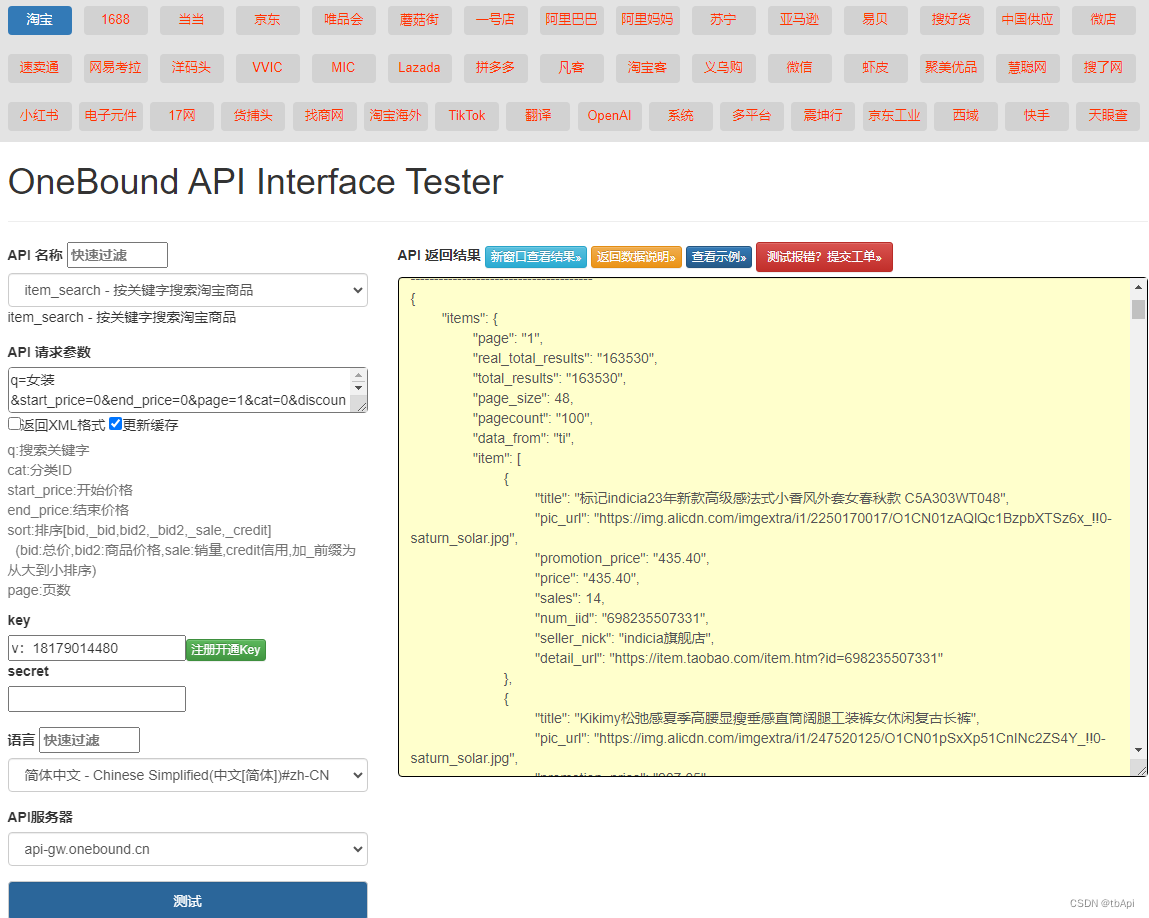The image size is (1149, 918).
Task: Select the VVIC tab
Action: click(x=267, y=67)
